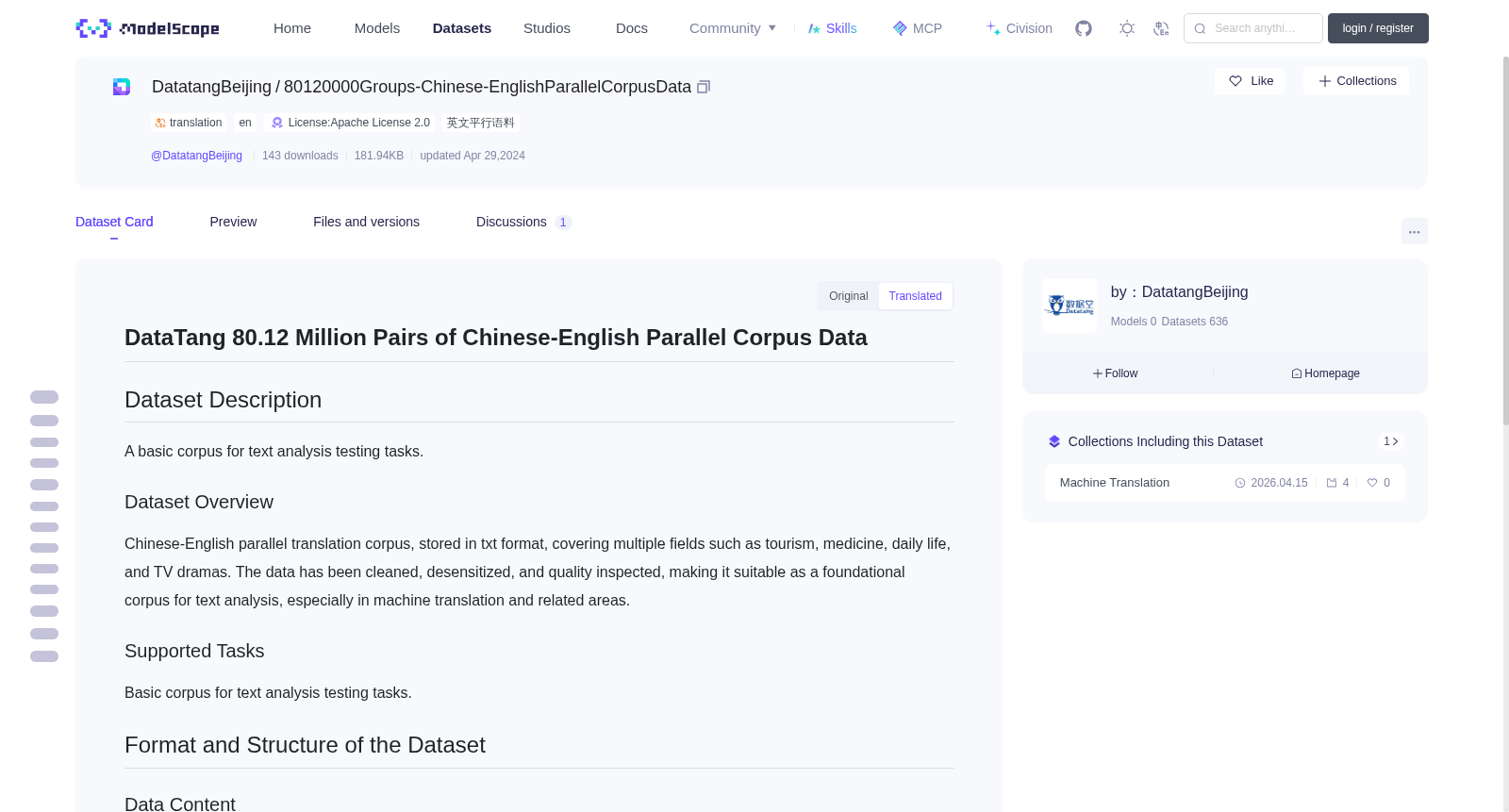
Task: Click the Supported Tasks heading
Action: pyautogui.click(x=194, y=651)
